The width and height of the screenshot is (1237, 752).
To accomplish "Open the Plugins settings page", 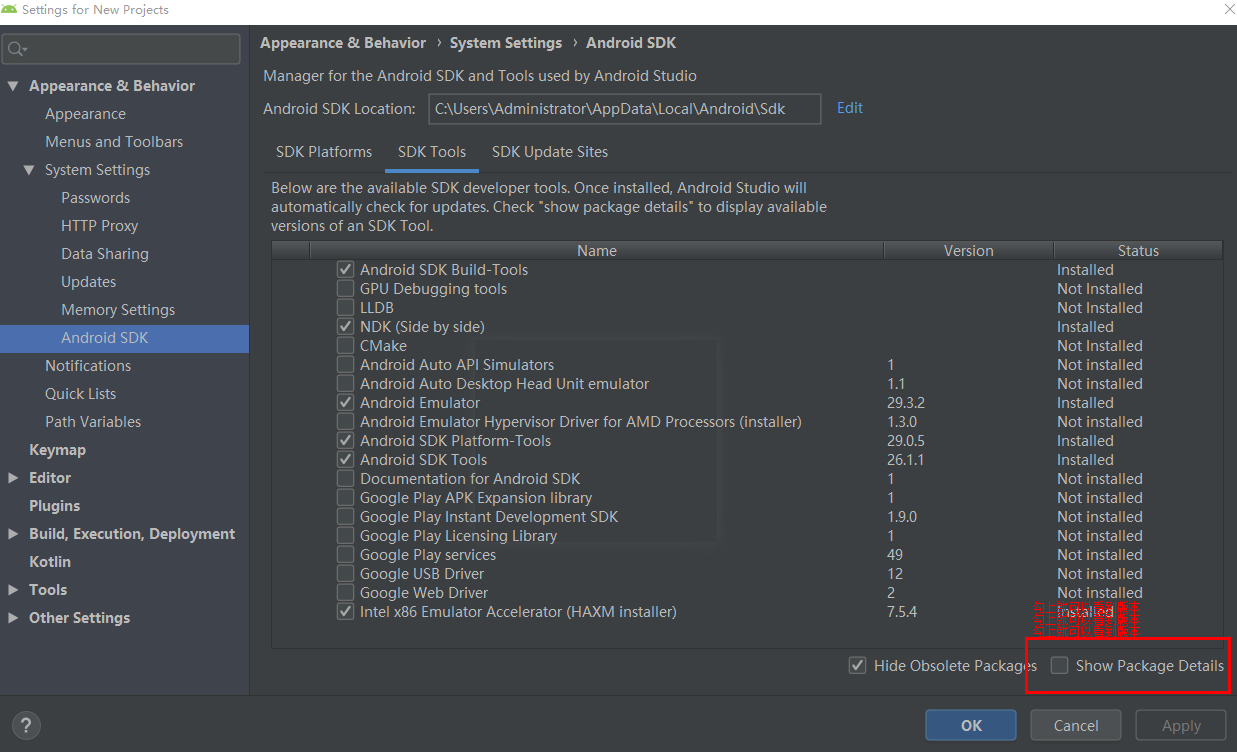I will click(54, 506).
